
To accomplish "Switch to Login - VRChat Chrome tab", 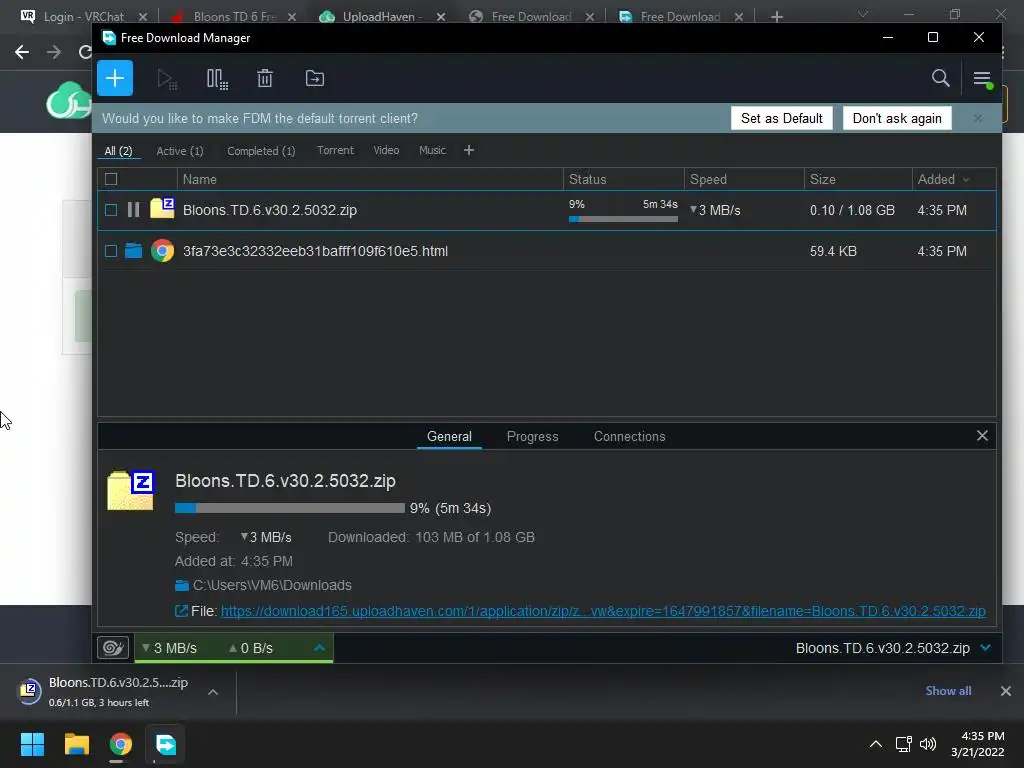I will pyautogui.click(x=82, y=16).
